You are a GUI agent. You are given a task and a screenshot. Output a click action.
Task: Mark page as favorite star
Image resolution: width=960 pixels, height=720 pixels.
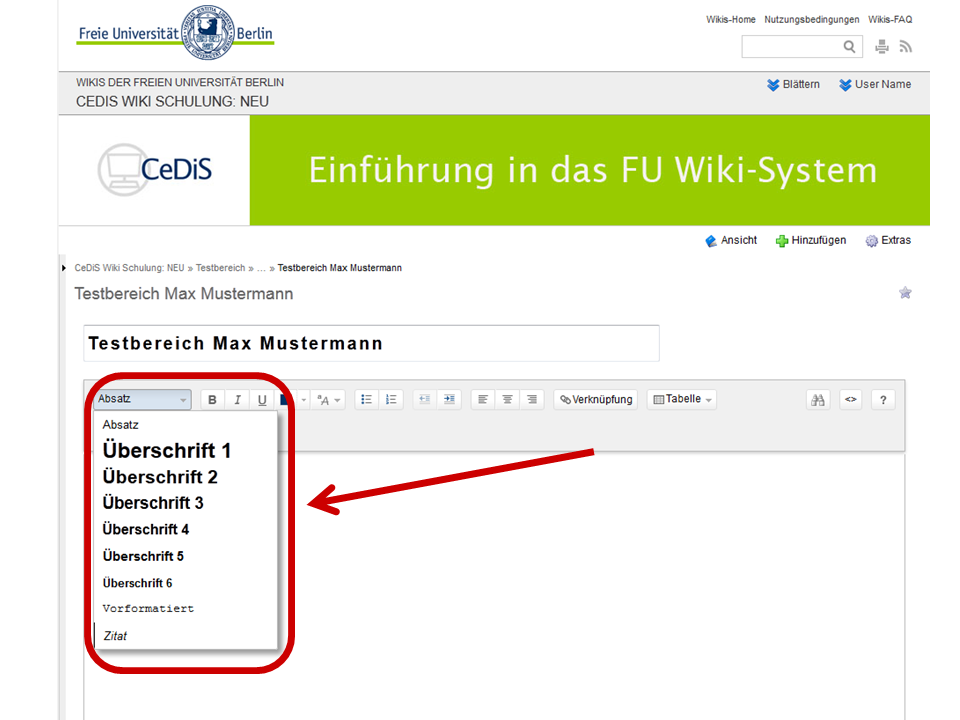(x=905, y=293)
